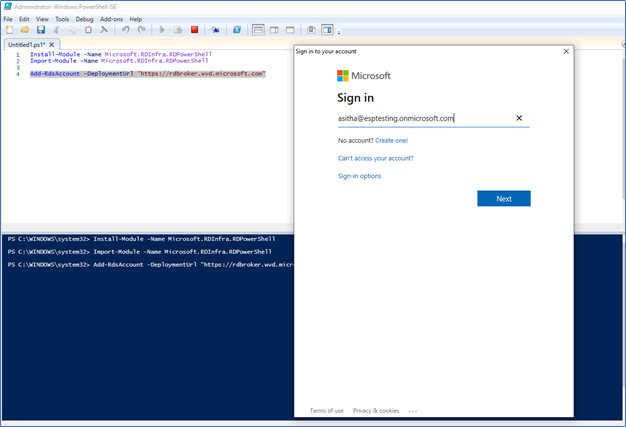Show script pane on top icon

pos(258,30)
